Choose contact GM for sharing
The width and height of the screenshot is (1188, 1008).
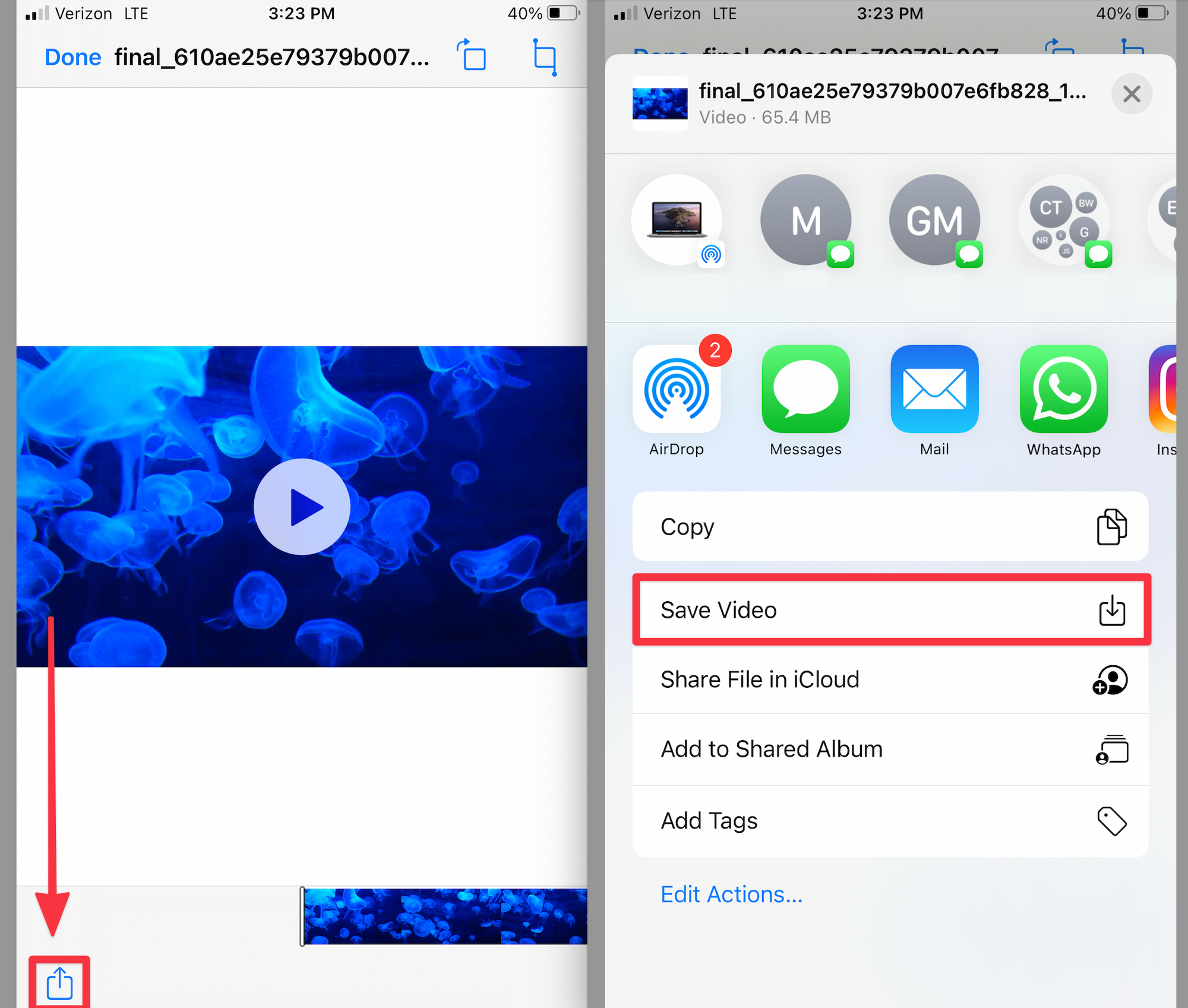pos(934,220)
